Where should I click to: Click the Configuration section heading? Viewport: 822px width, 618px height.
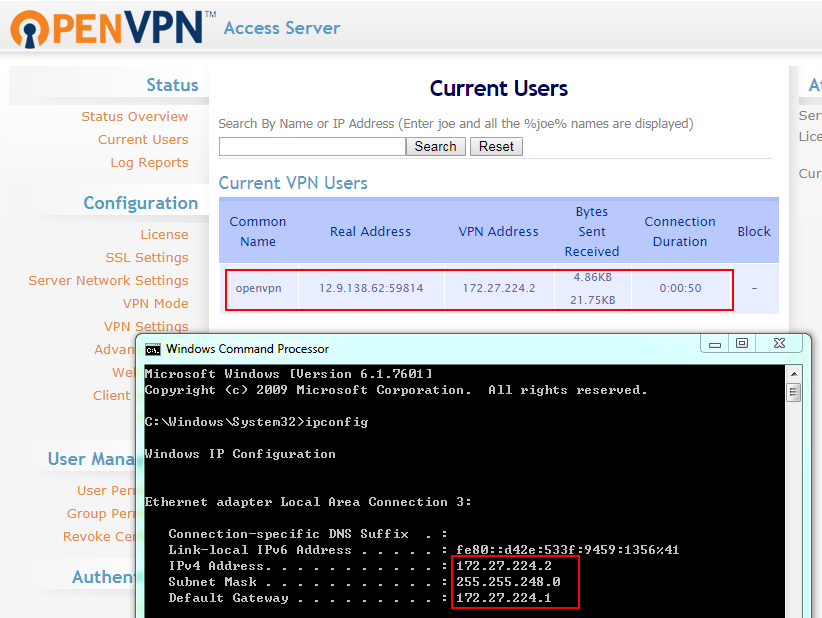pyautogui.click(x=140, y=203)
